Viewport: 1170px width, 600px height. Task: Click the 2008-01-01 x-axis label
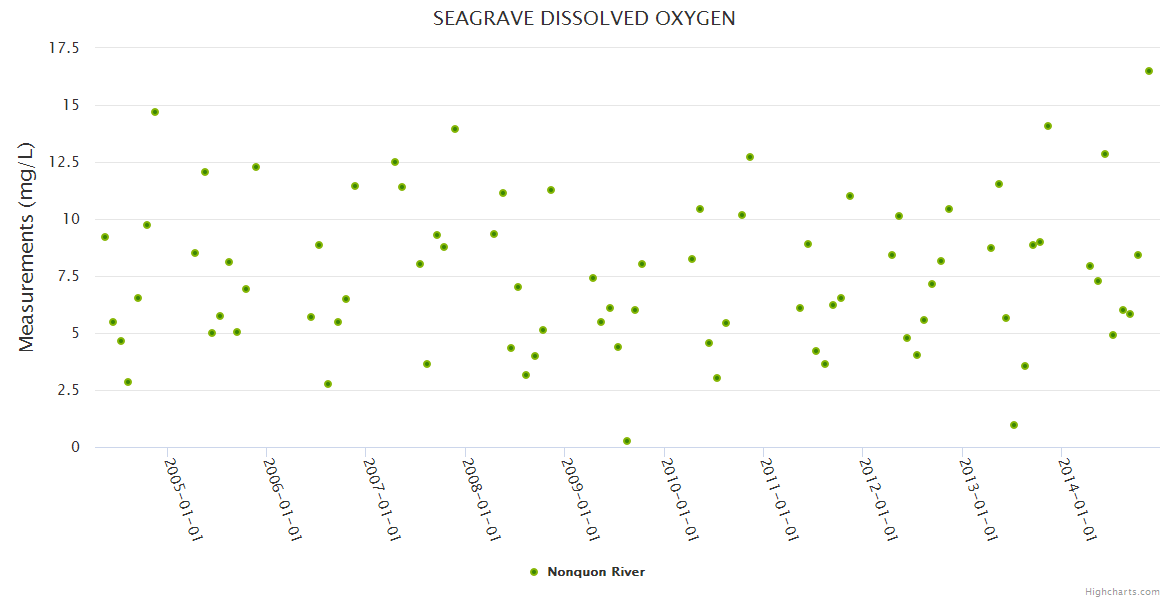click(480, 500)
